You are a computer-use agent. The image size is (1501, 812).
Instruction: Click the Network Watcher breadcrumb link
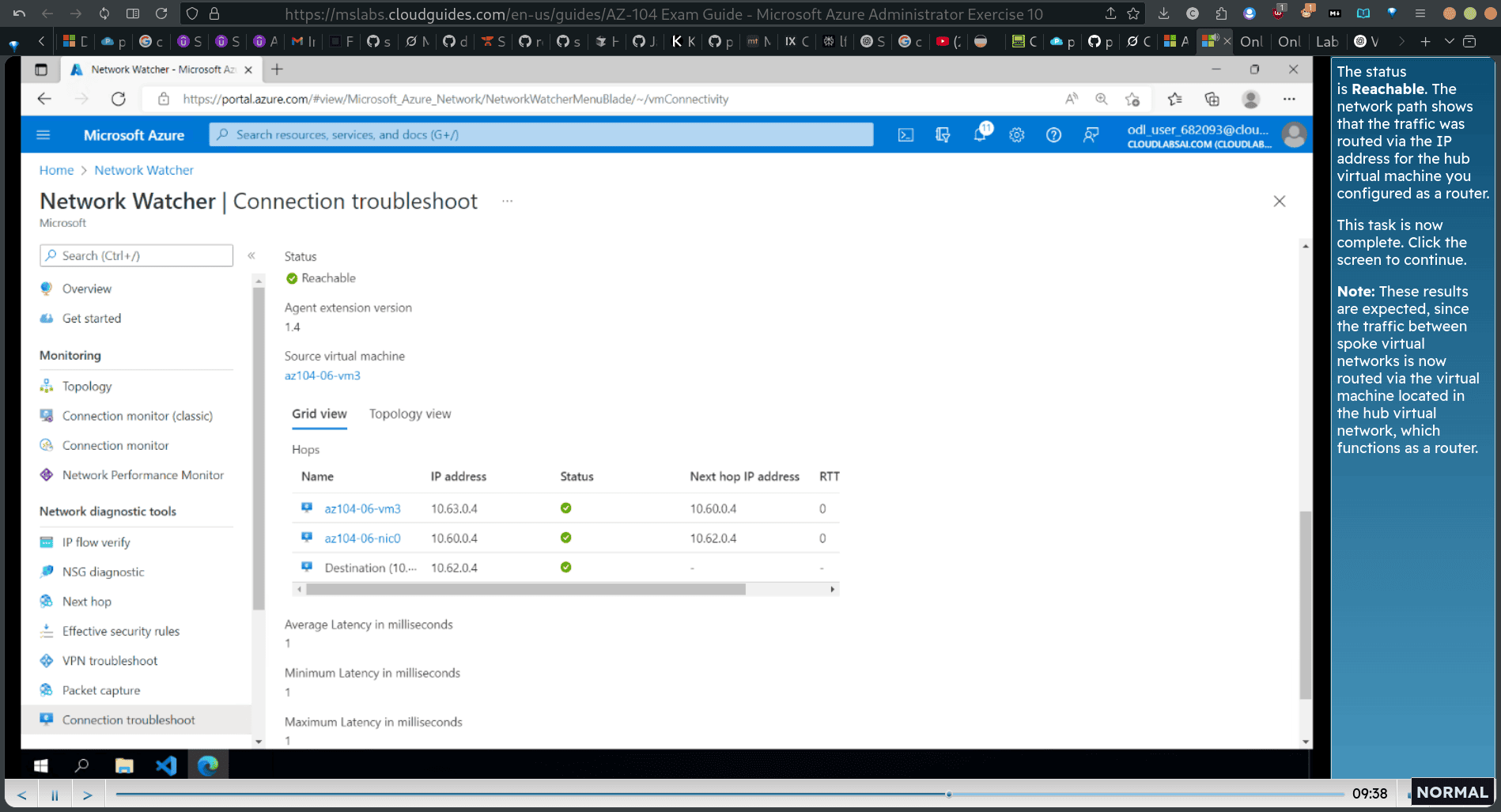[x=144, y=170]
